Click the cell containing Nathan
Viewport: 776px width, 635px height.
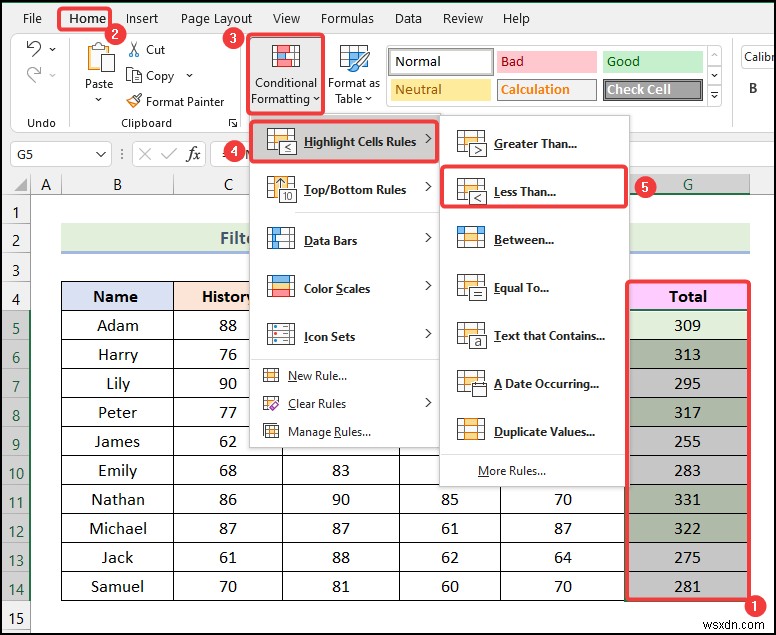click(x=117, y=499)
